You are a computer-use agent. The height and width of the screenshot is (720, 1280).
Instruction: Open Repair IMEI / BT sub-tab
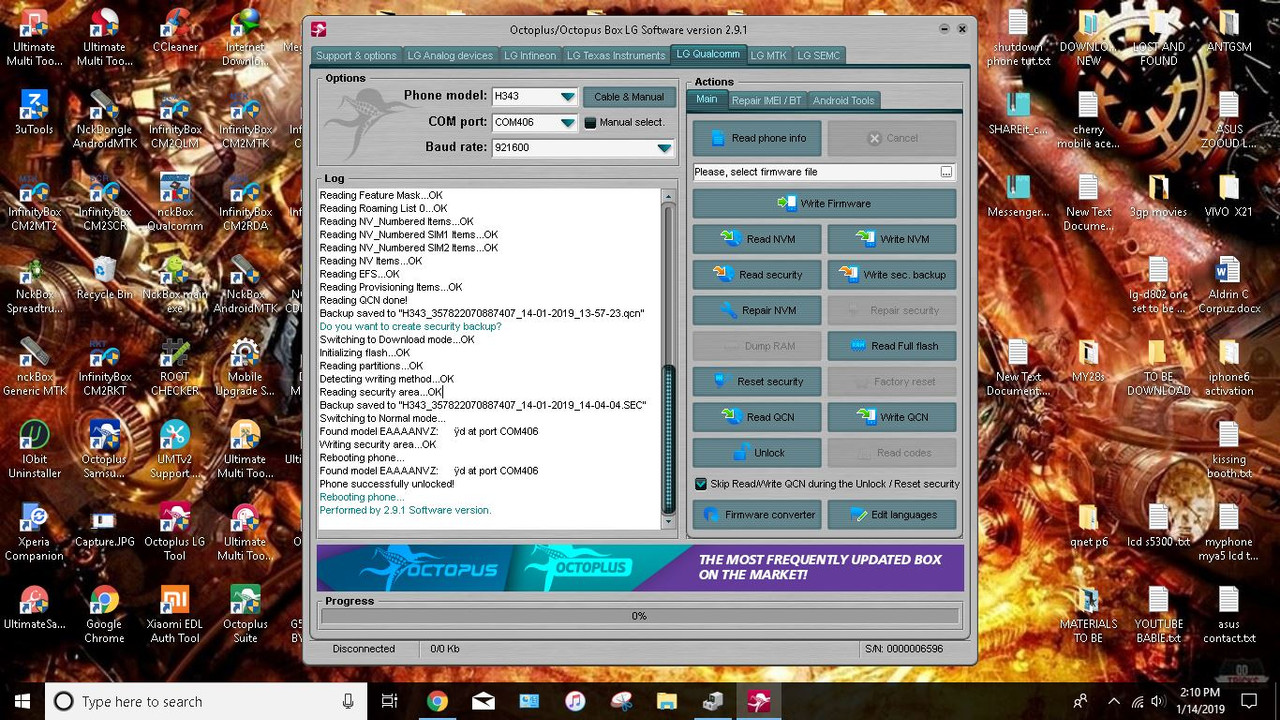pyautogui.click(x=766, y=100)
